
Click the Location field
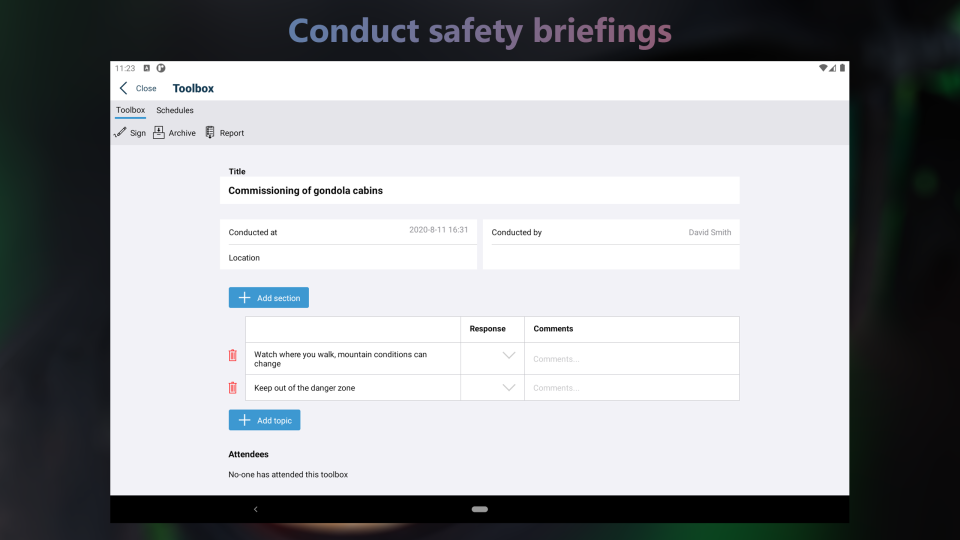click(x=348, y=258)
